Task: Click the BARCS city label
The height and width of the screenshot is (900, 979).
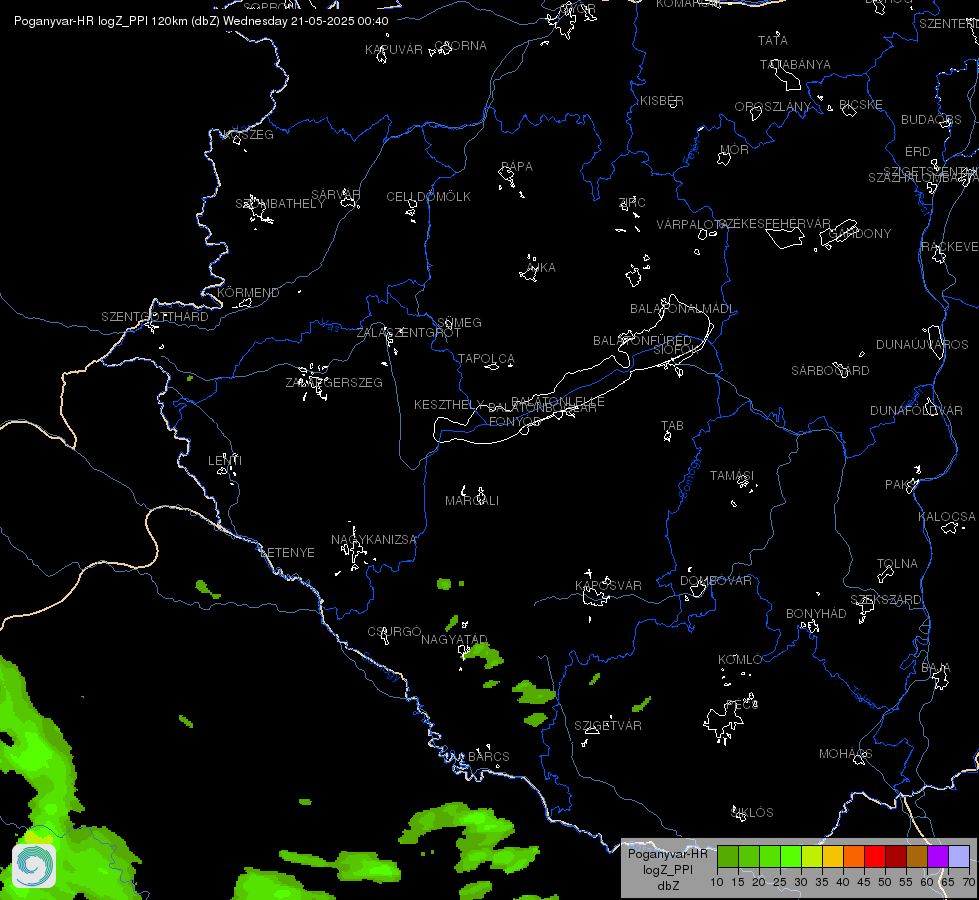Action: [x=488, y=757]
